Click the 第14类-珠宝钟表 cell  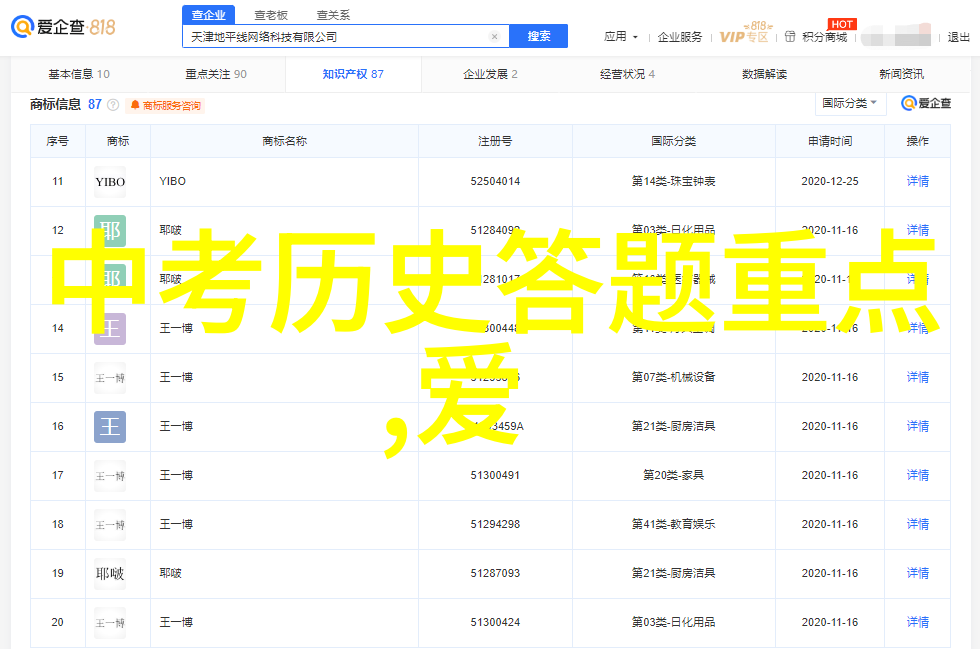point(673,181)
